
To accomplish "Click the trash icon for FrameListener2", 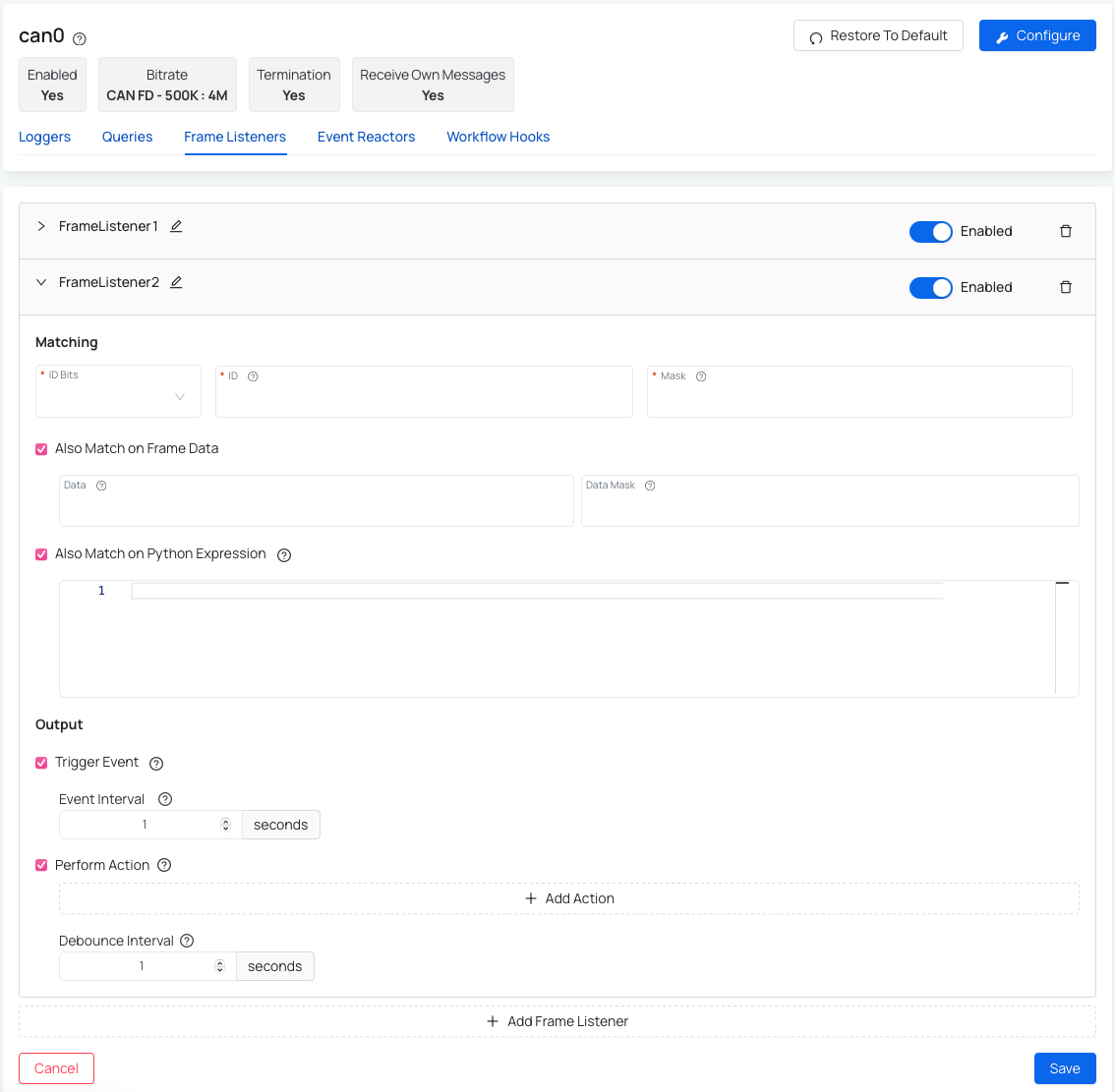I will pos(1066,287).
